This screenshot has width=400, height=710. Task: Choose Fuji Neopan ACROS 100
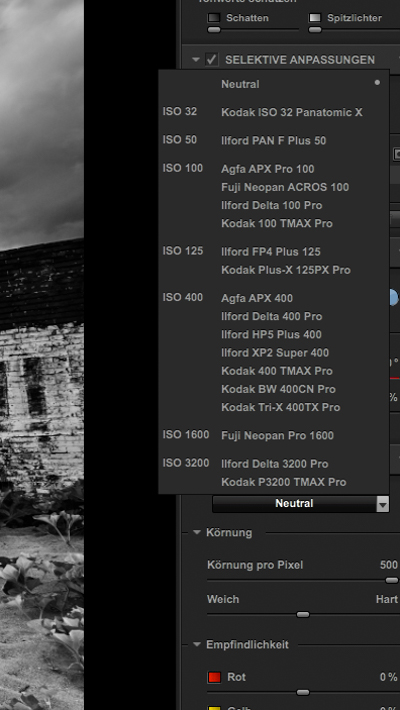tap(285, 187)
